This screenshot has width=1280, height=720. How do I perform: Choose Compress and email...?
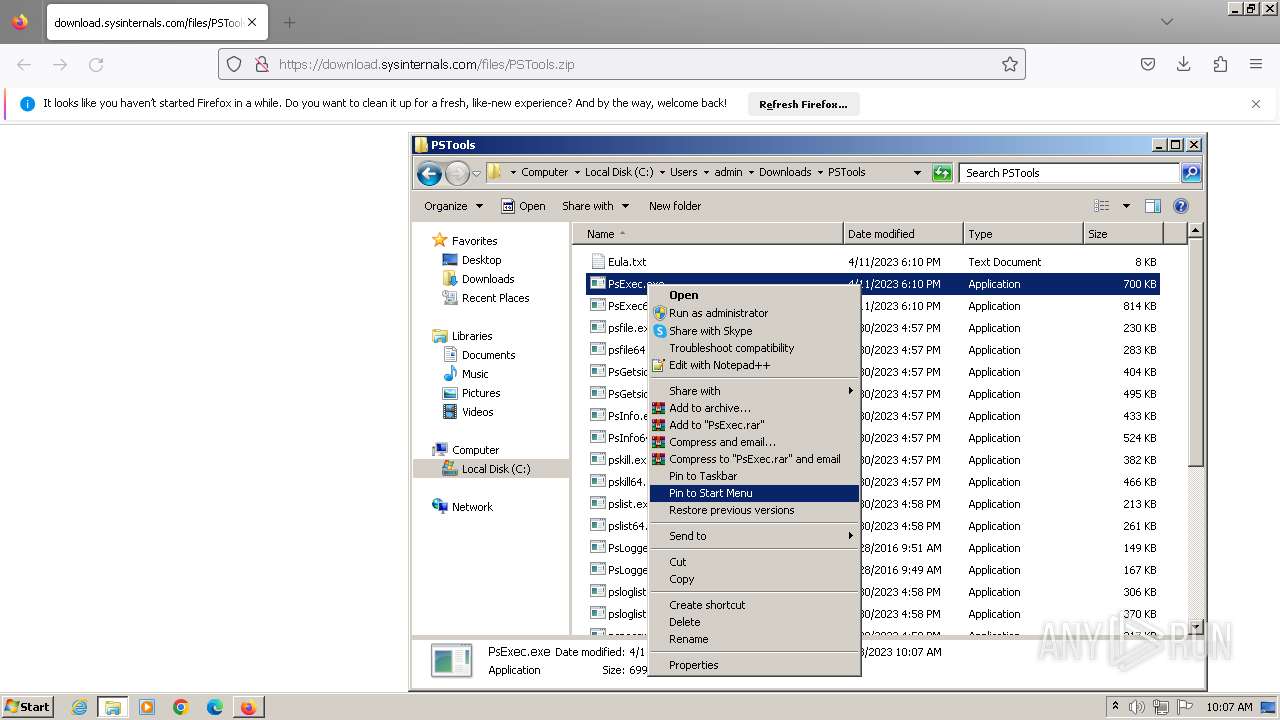pyautogui.click(x=754, y=442)
